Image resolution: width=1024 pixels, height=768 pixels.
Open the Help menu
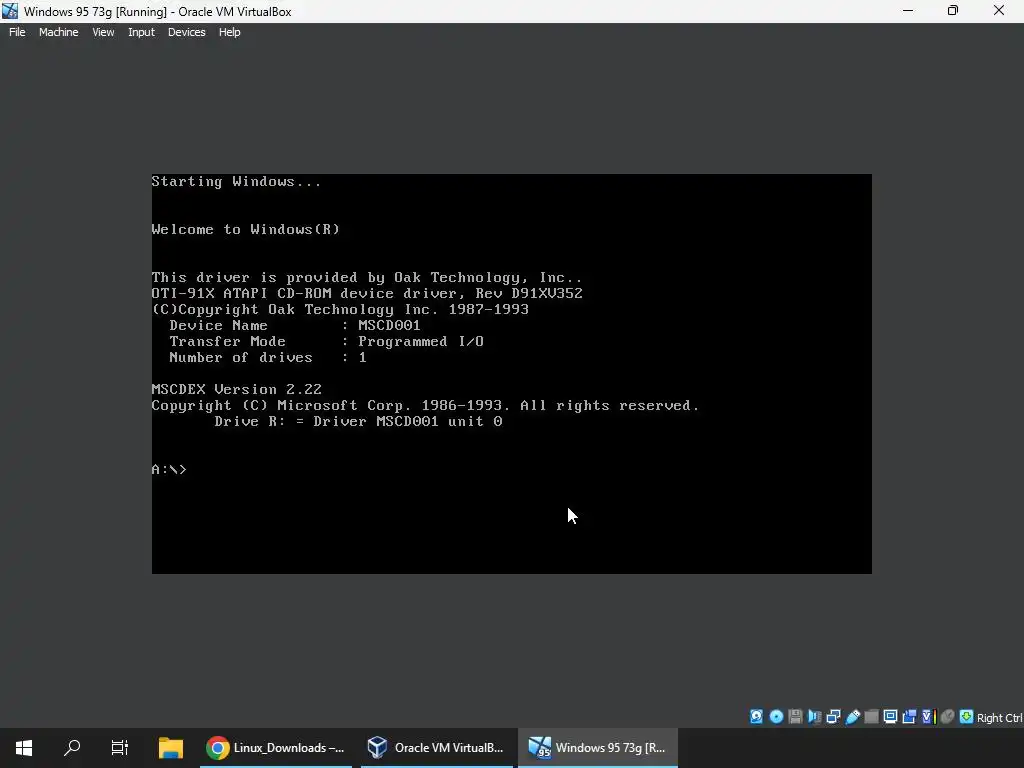point(229,32)
